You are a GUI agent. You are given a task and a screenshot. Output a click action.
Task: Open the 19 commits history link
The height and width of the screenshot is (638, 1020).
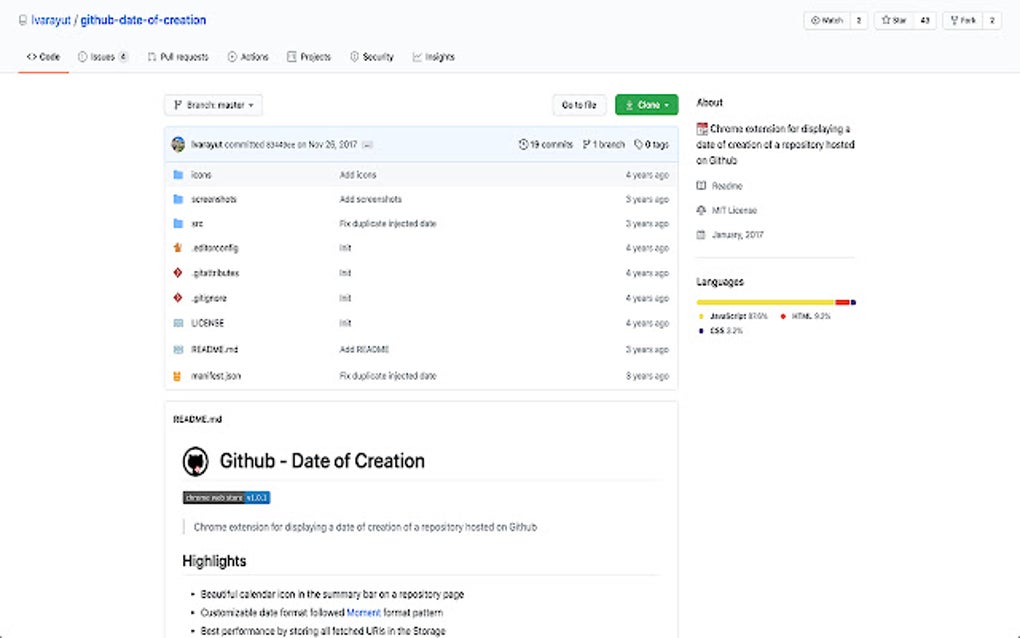tap(546, 145)
